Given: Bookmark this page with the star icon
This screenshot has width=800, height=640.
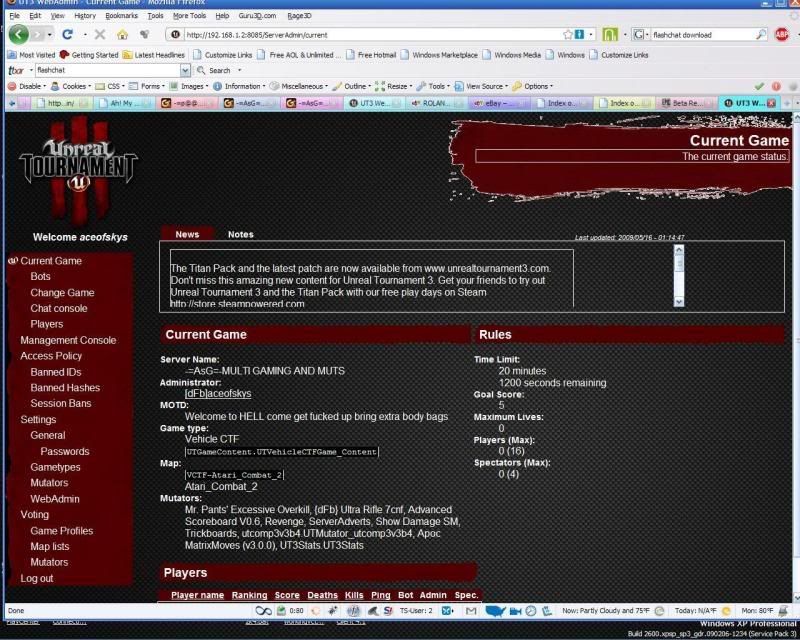Looking at the screenshot, I should click(568, 35).
